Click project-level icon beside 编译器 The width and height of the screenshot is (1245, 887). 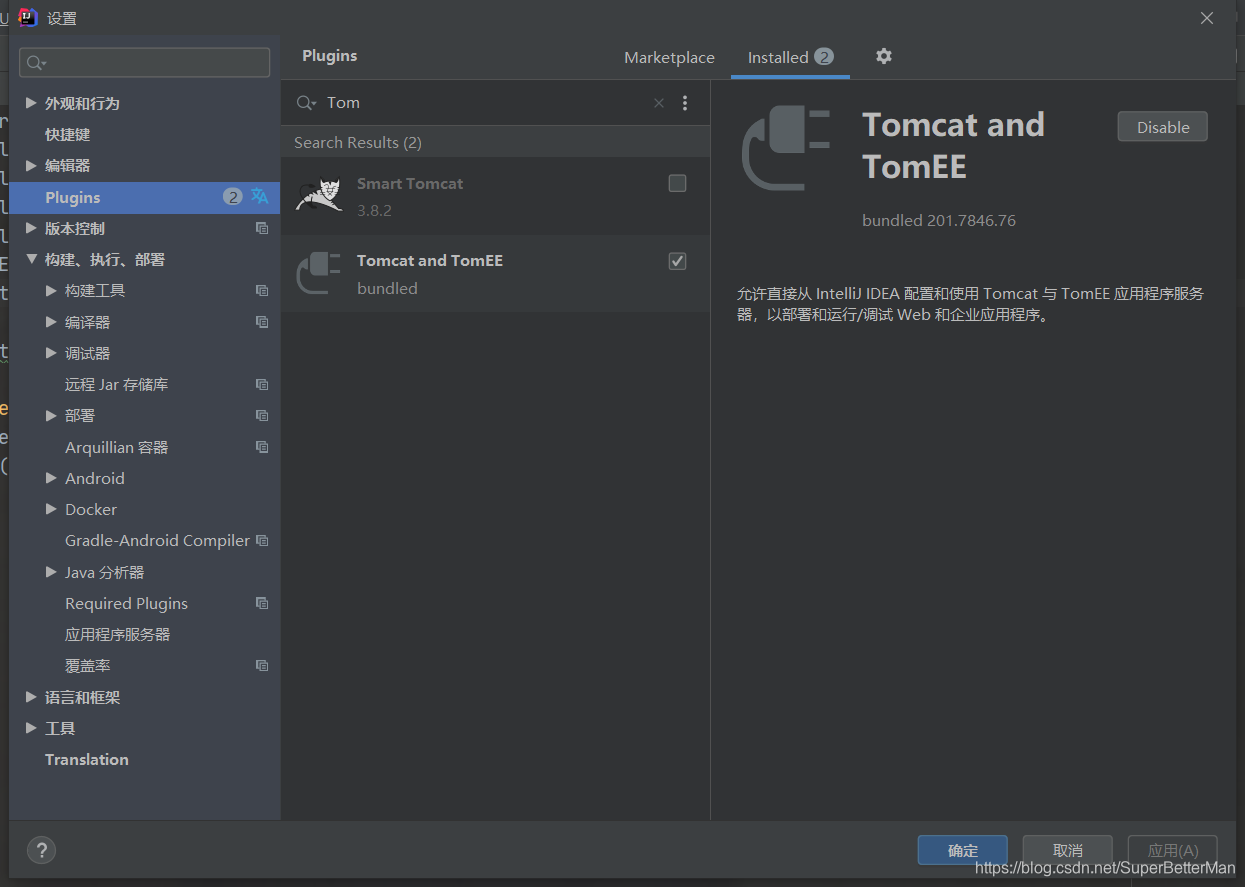[262, 322]
